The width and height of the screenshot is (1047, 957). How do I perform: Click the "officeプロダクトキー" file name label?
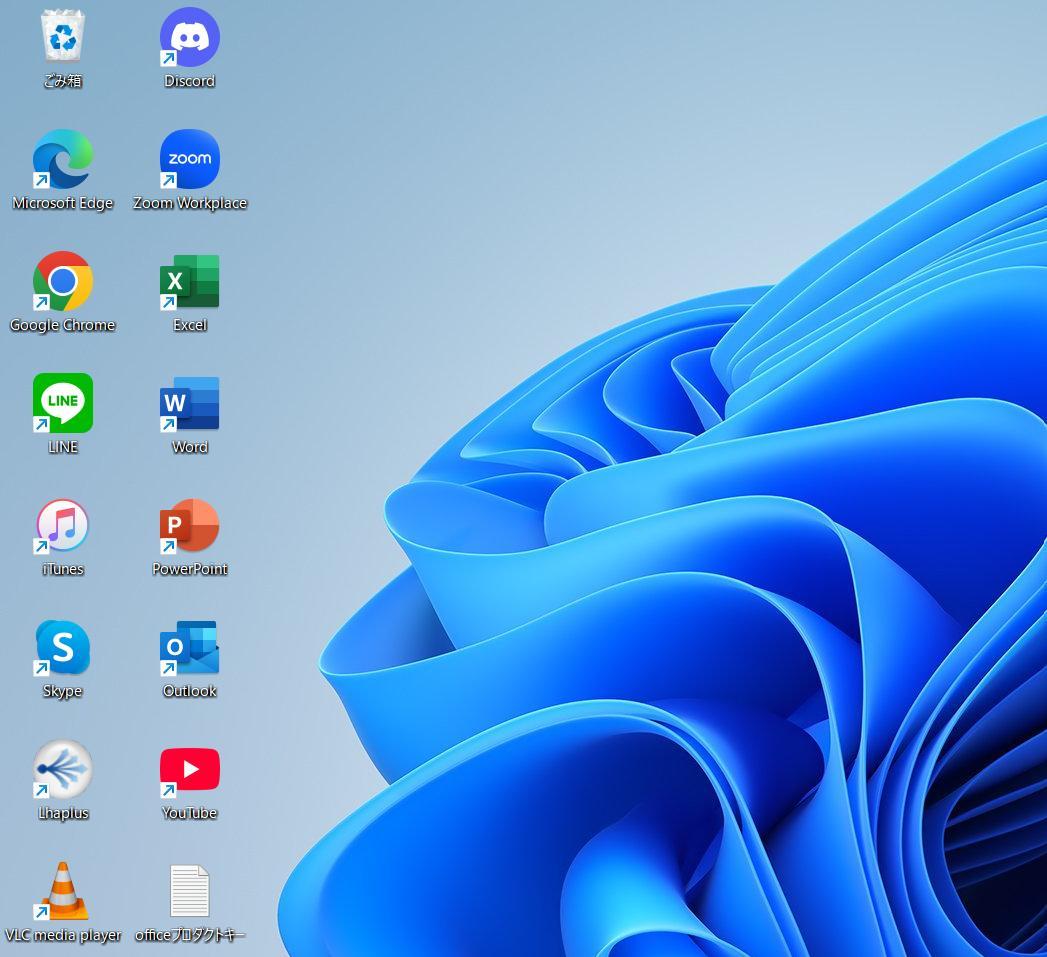coord(190,935)
